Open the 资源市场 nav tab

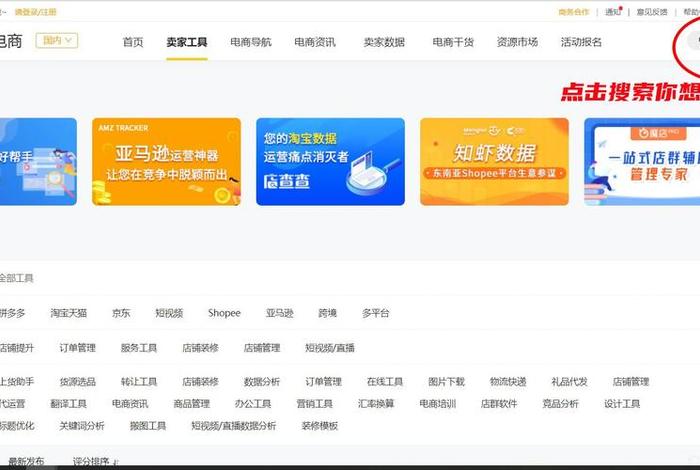[517, 42]
